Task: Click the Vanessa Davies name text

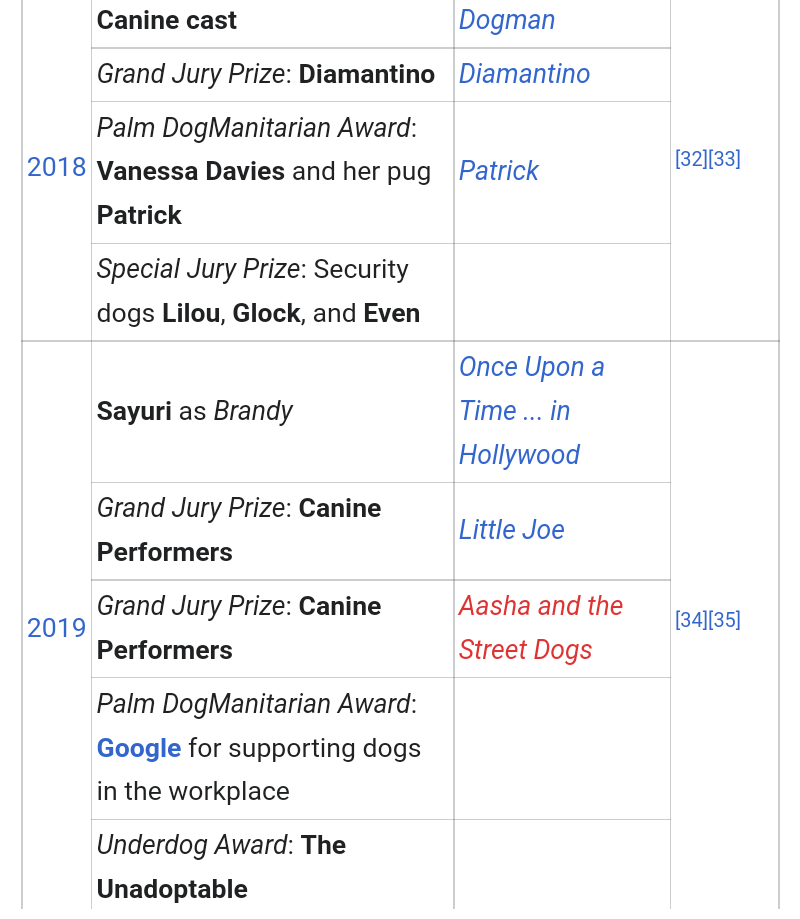Action: (x=191, y=171)
